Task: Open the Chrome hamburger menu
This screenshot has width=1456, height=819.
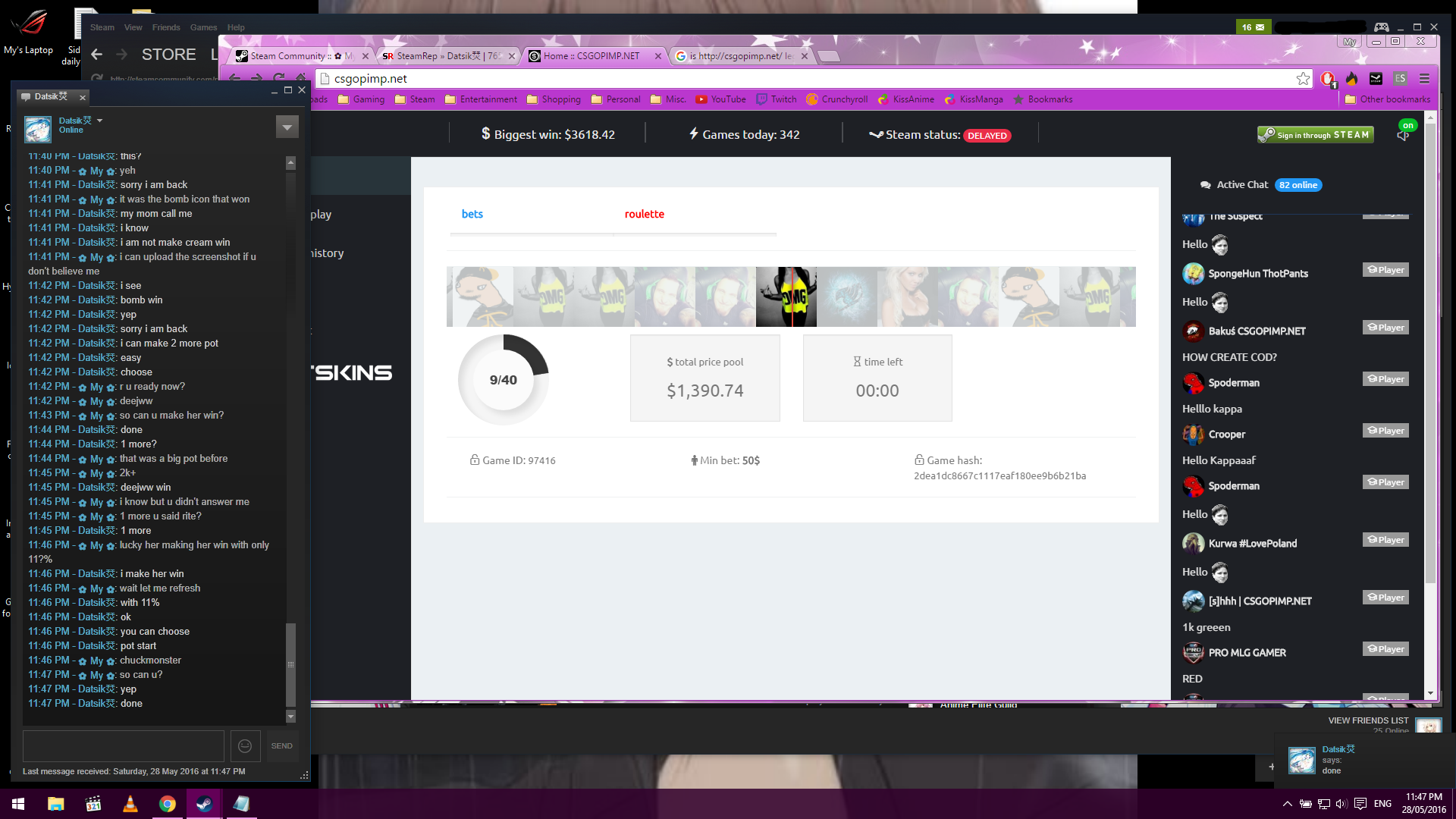Action: [x=1424, y=79]
